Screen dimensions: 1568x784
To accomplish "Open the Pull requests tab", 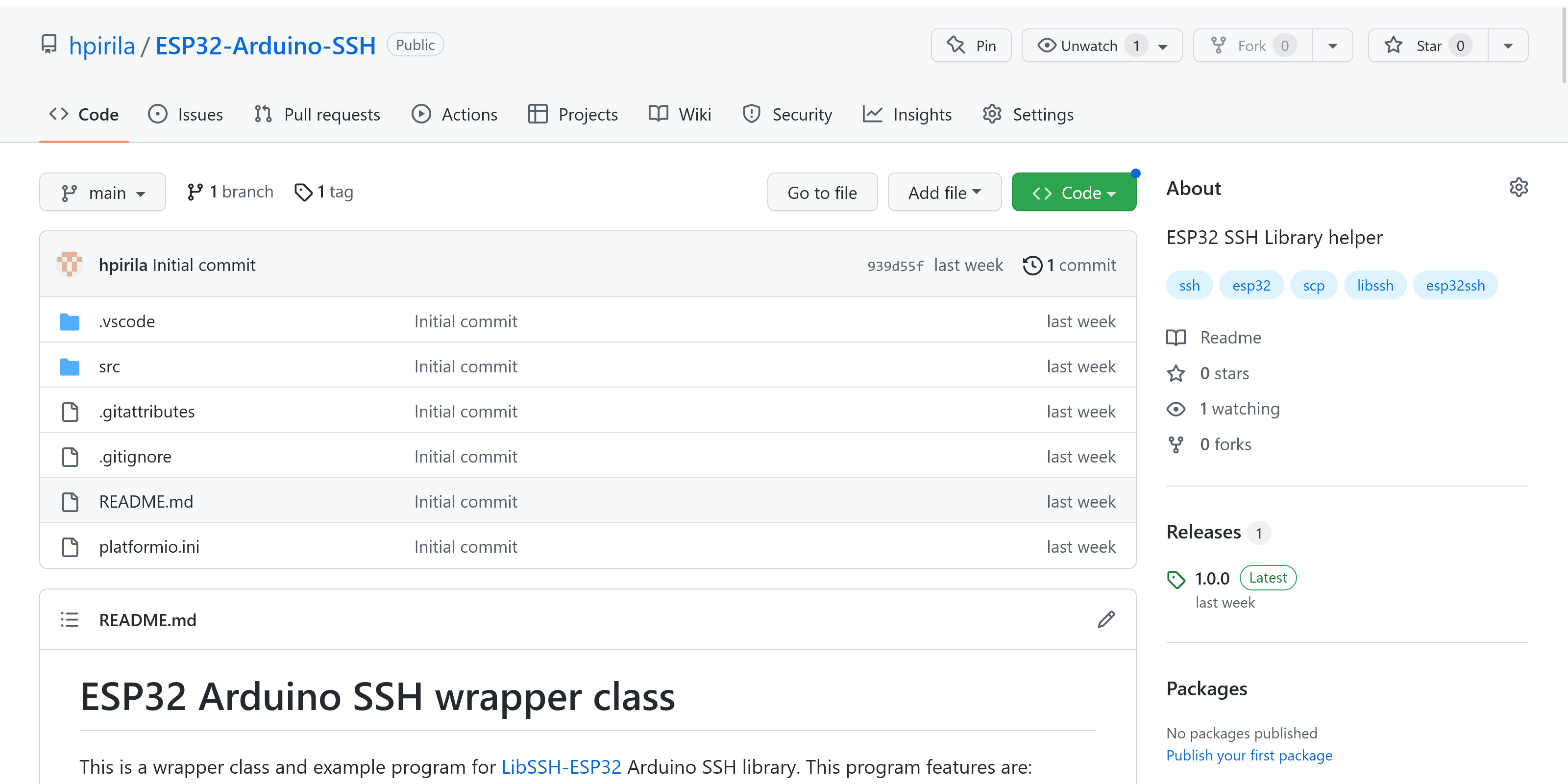I will (317, 115).
